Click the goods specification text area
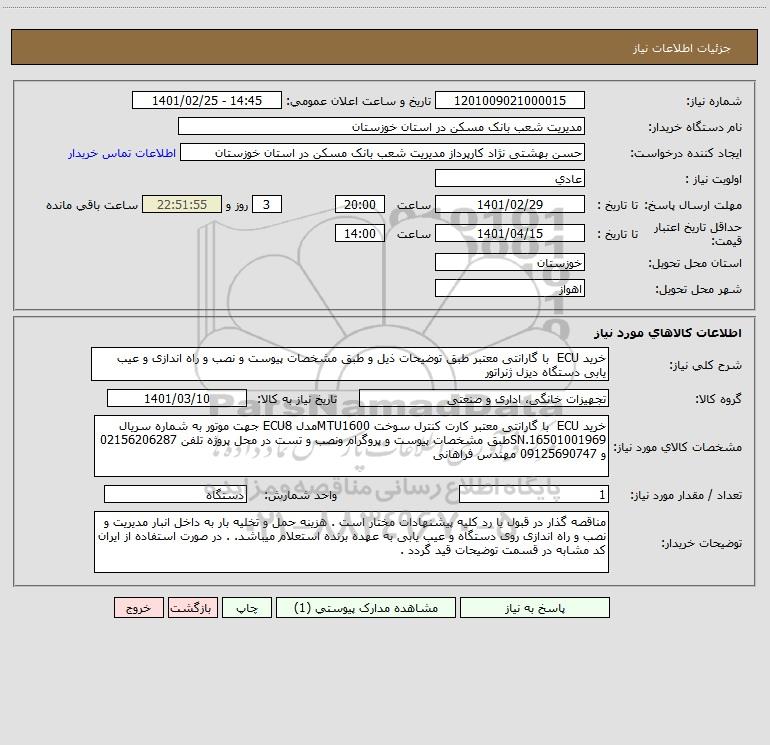Image resolution: width=770 pixels, height=745 pixels. click(351, 446)
